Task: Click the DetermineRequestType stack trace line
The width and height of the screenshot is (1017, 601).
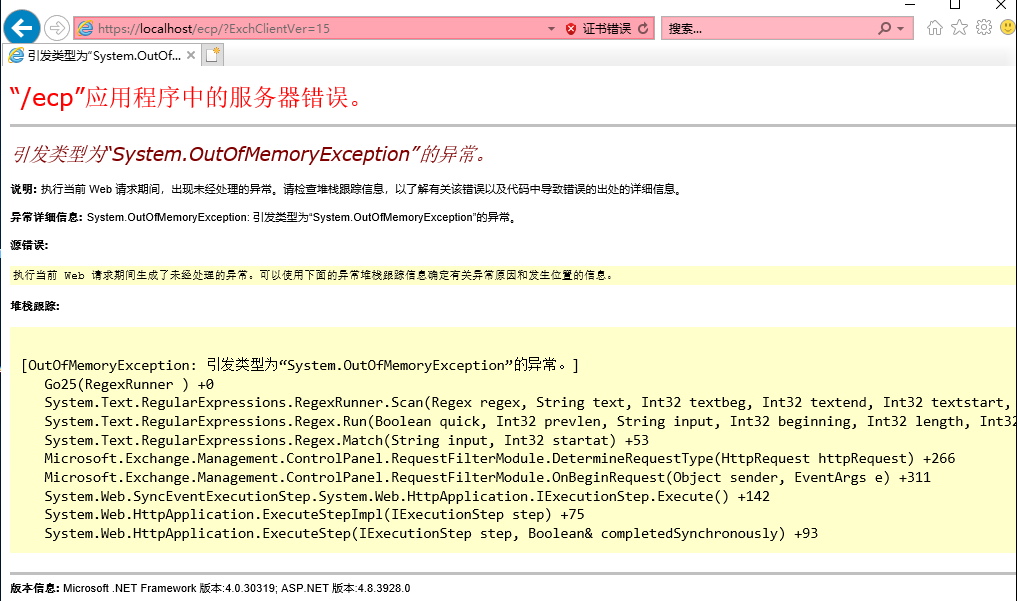Action: (x=499, y=458)
